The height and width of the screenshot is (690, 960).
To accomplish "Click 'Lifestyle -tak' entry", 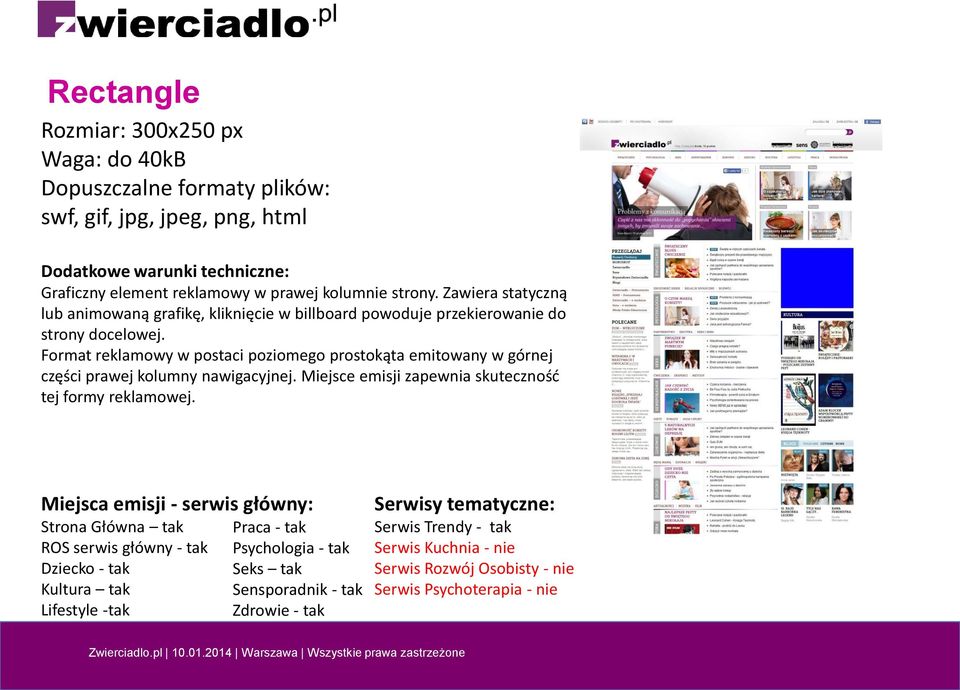I will [85, 610].
